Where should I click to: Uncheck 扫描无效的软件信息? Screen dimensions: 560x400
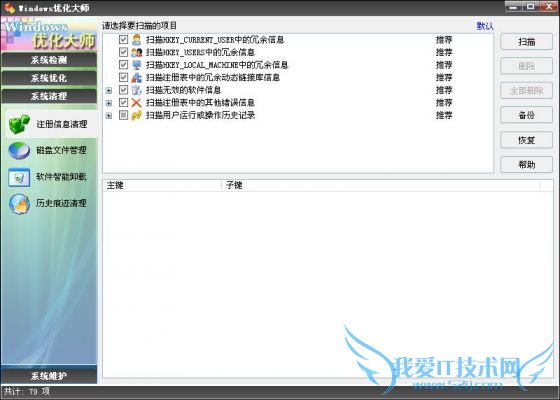(x=123, y=90)
